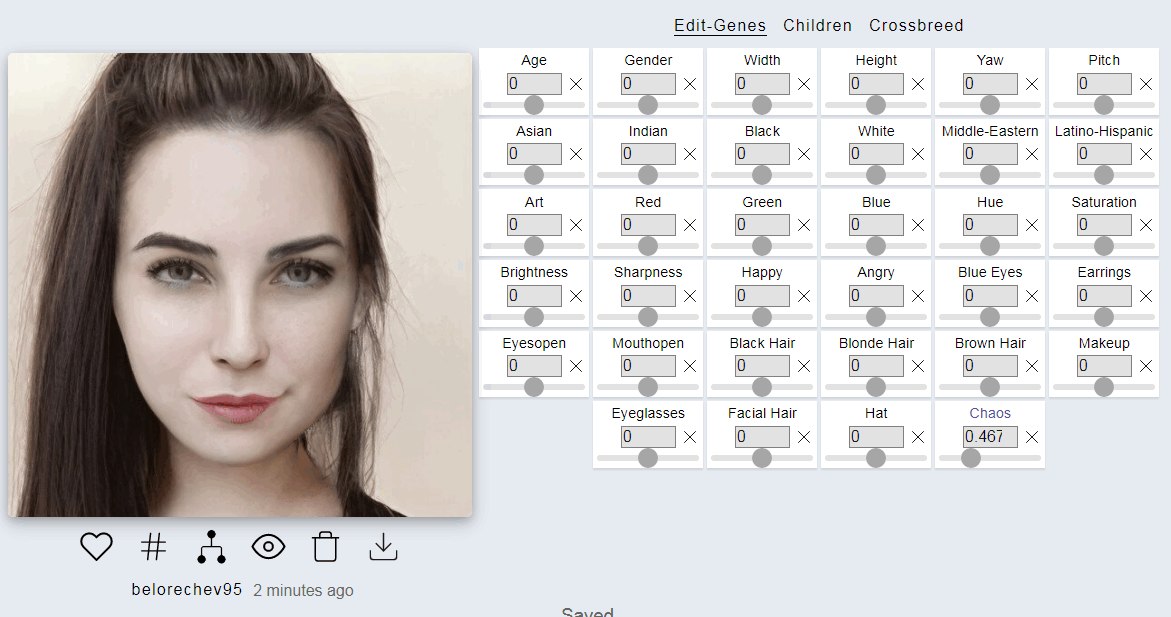Click the download image icon
This screenshot has width=1171, height=617.
click(383, 547)
